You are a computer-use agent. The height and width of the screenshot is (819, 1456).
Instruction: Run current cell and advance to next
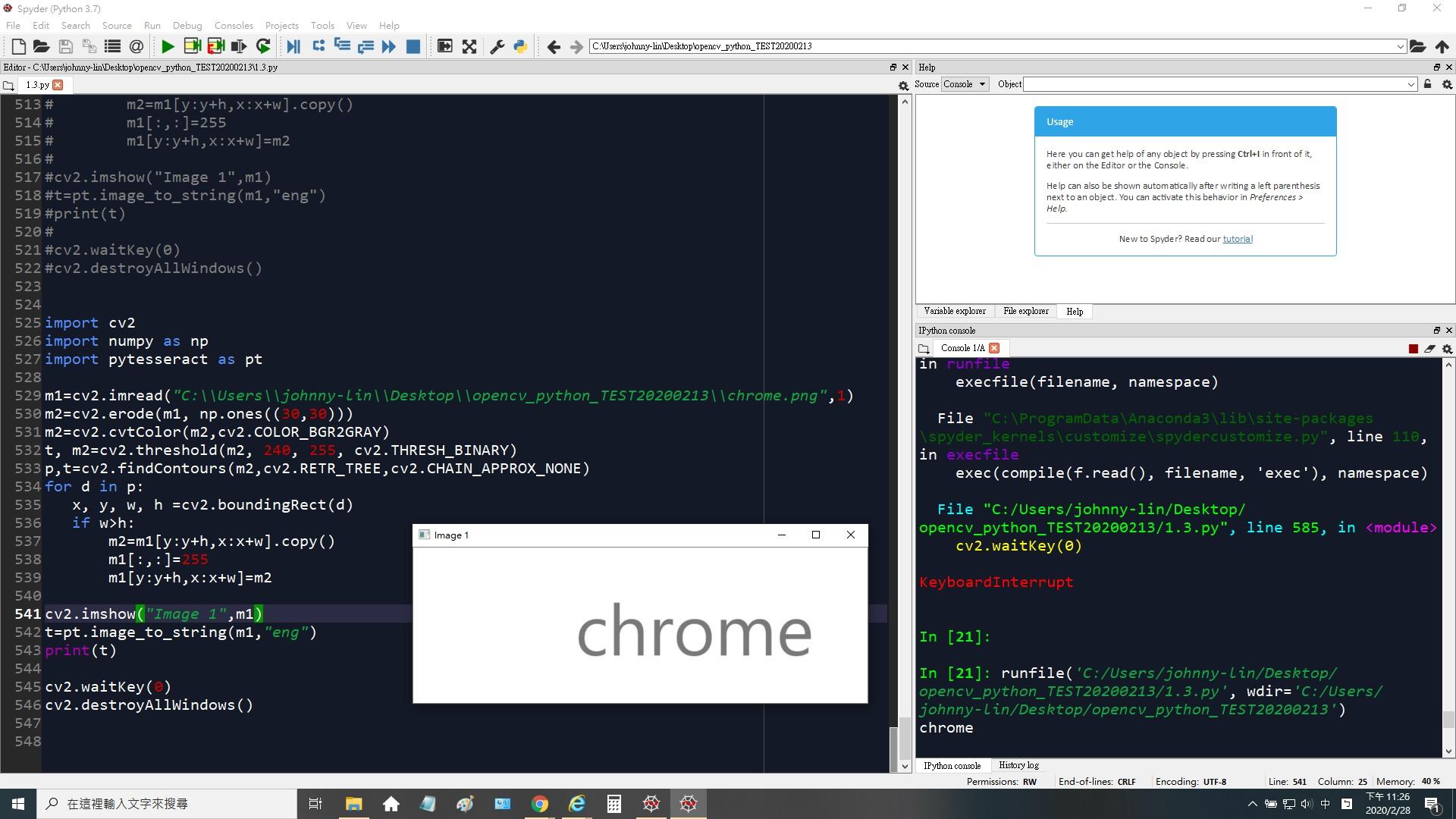click(215, 46)
